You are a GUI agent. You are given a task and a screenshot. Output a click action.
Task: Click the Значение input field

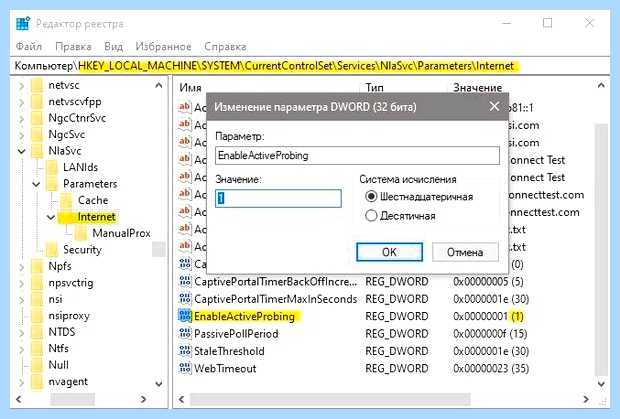pos(278,198)
